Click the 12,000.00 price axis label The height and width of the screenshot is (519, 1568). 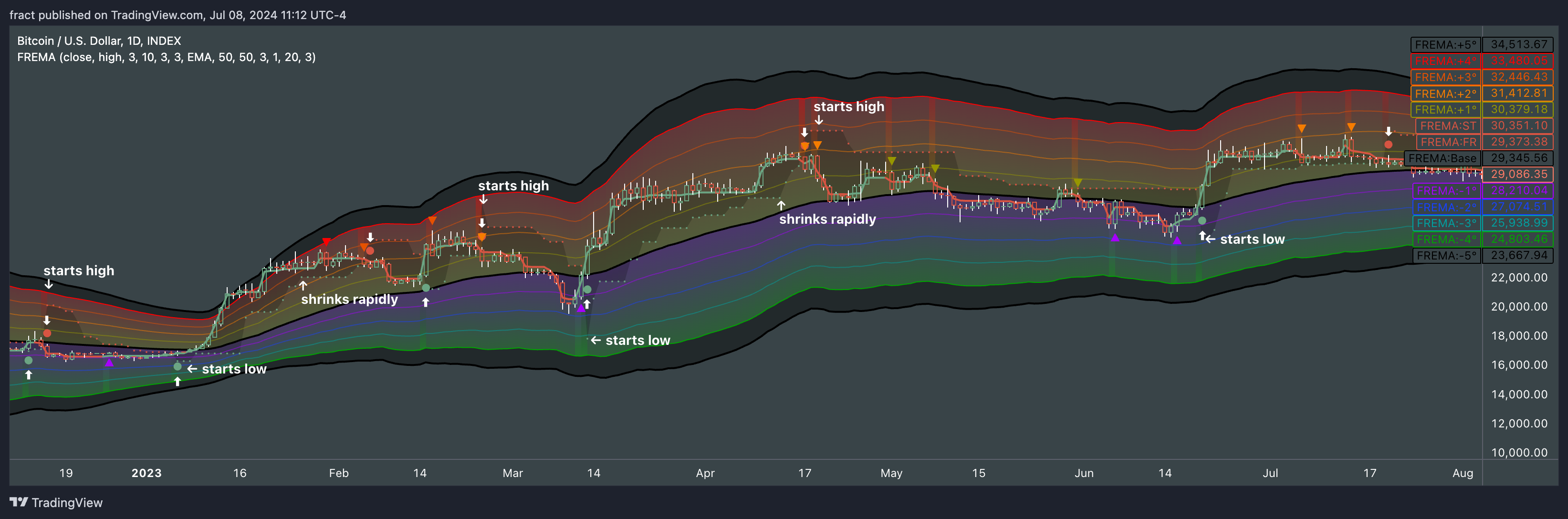(x=1519, y=424)
